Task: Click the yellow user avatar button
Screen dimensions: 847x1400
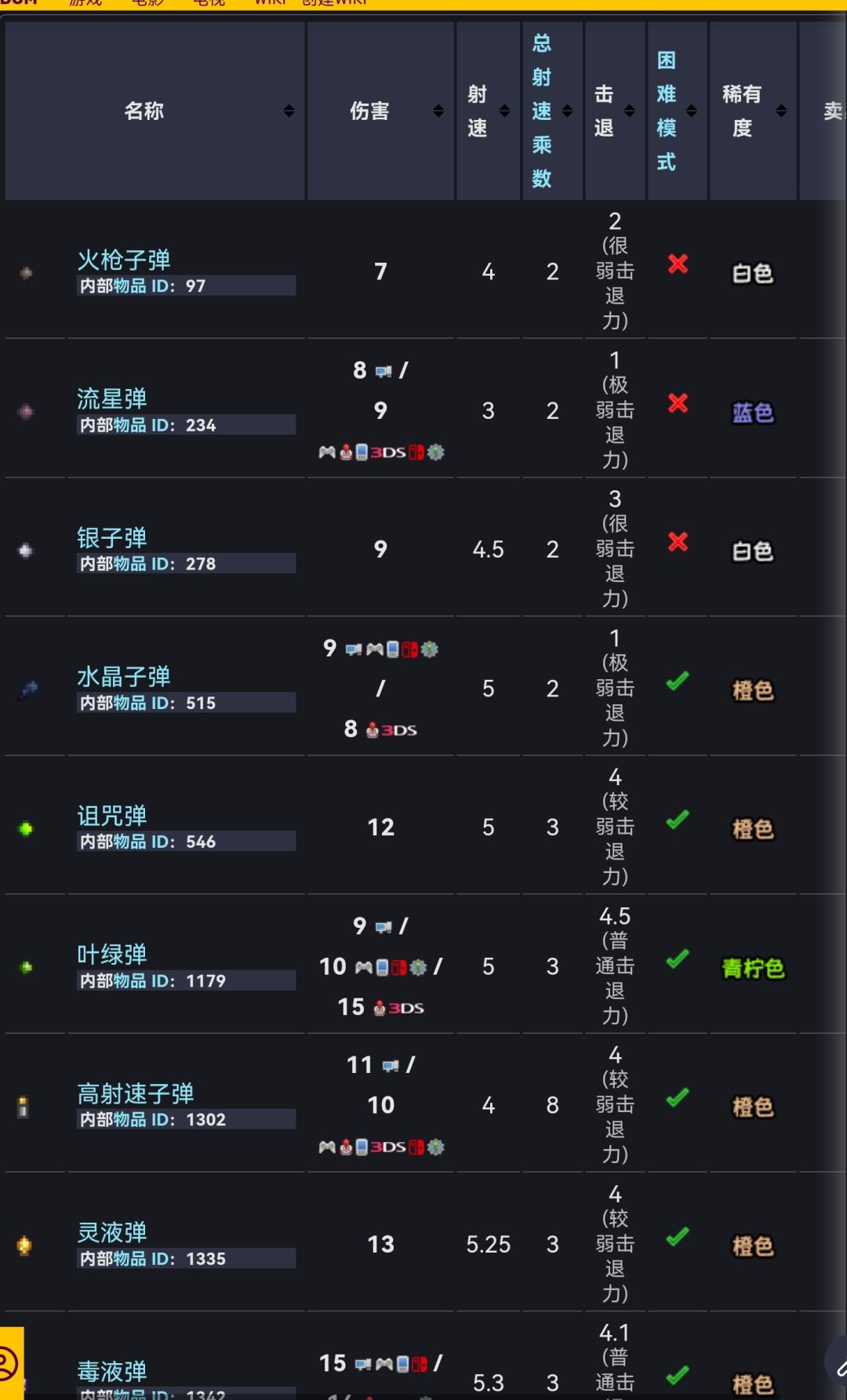Action: [x=9, y=1363]
